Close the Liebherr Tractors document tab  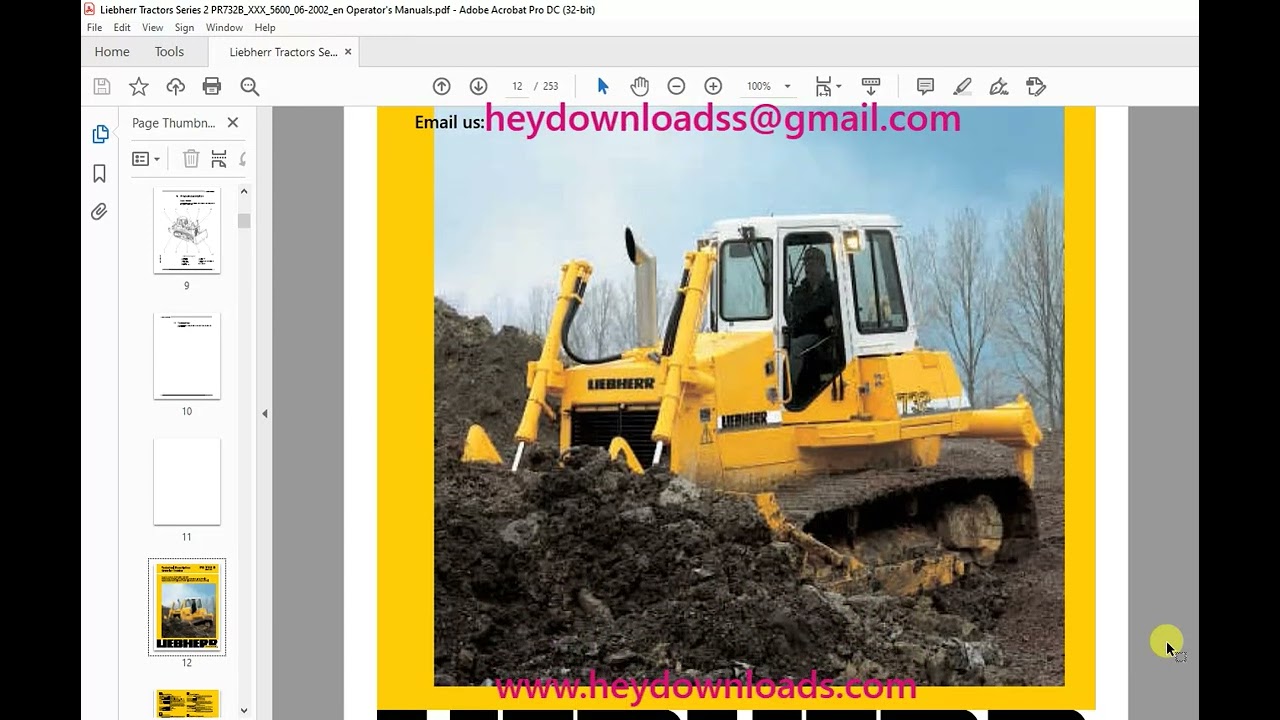pyautogui.click(x=348, y=52)
